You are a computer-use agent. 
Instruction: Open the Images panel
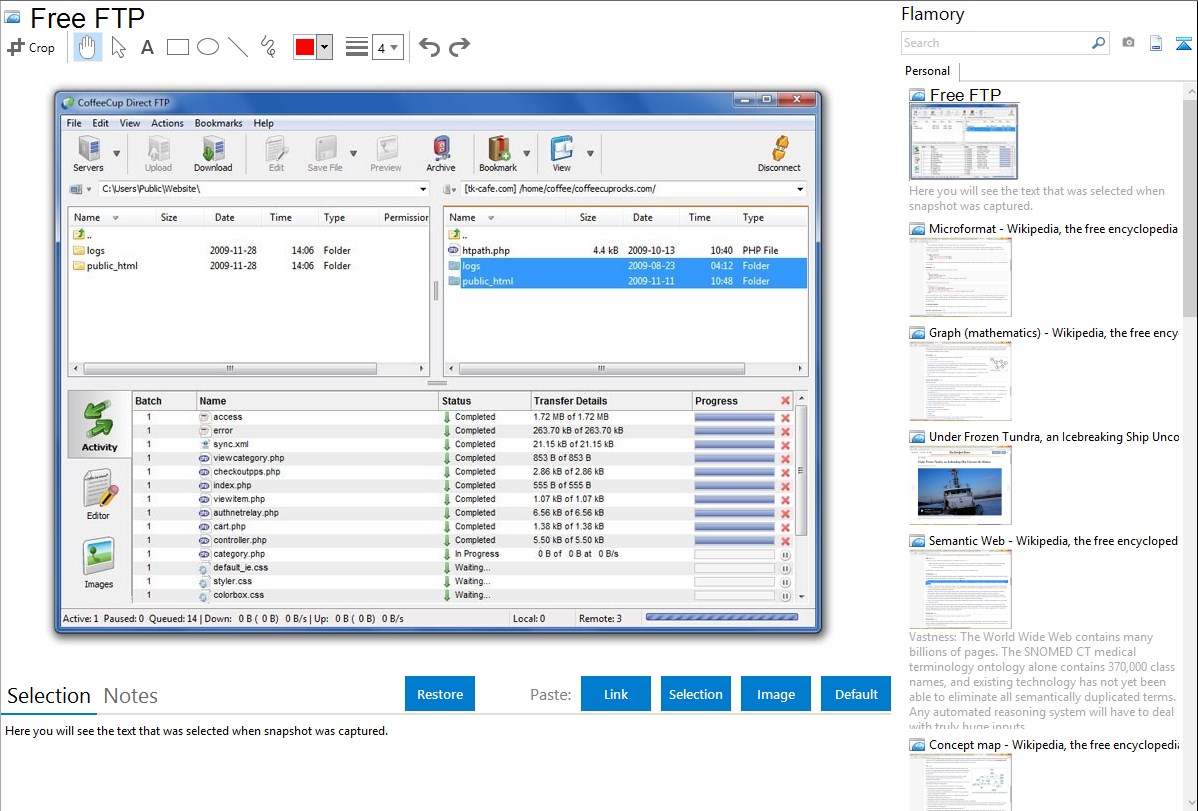(99, 563)
